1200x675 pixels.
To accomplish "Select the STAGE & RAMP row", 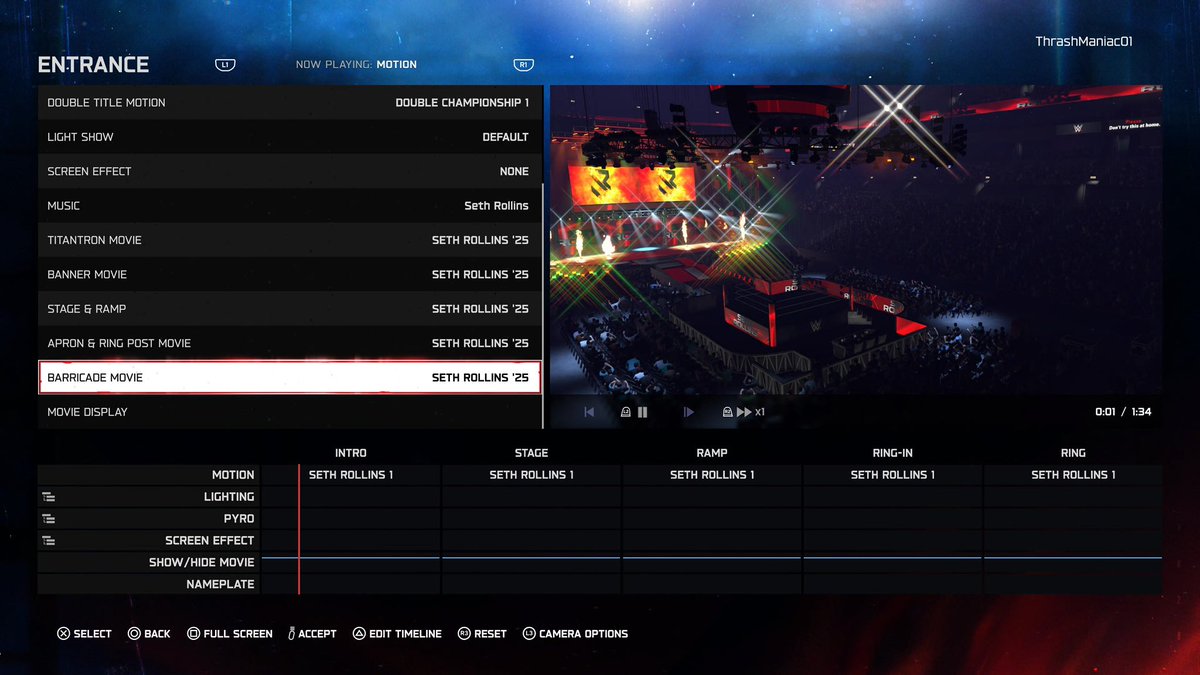I will (x=289, y=309).
